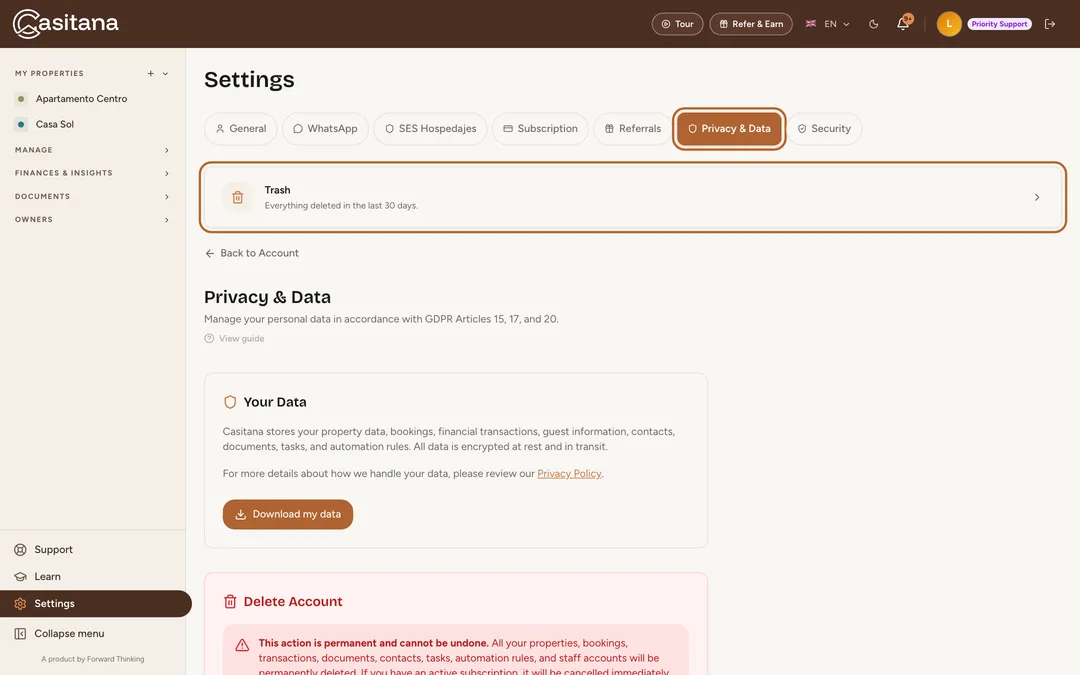The width and height of the screenshot is (1080, 675).
Task: Add a new property with plus icon
Action: (x=150, y=74)
